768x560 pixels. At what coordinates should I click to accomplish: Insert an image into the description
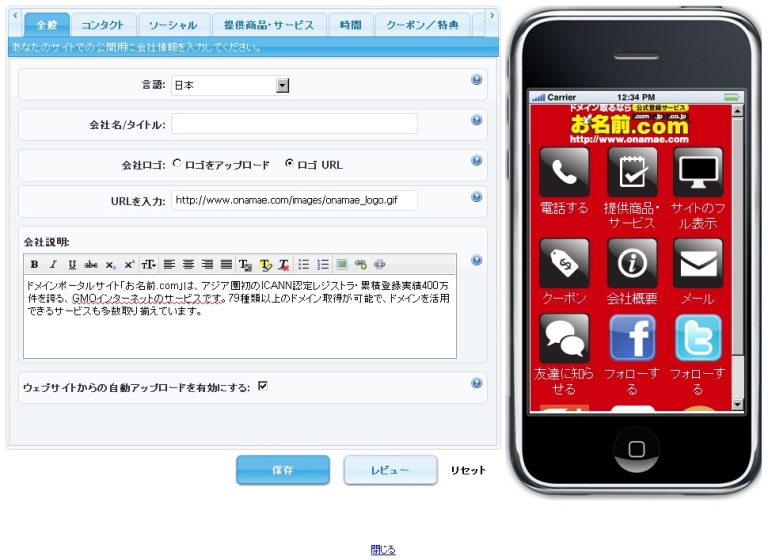(x=342, y=265)
